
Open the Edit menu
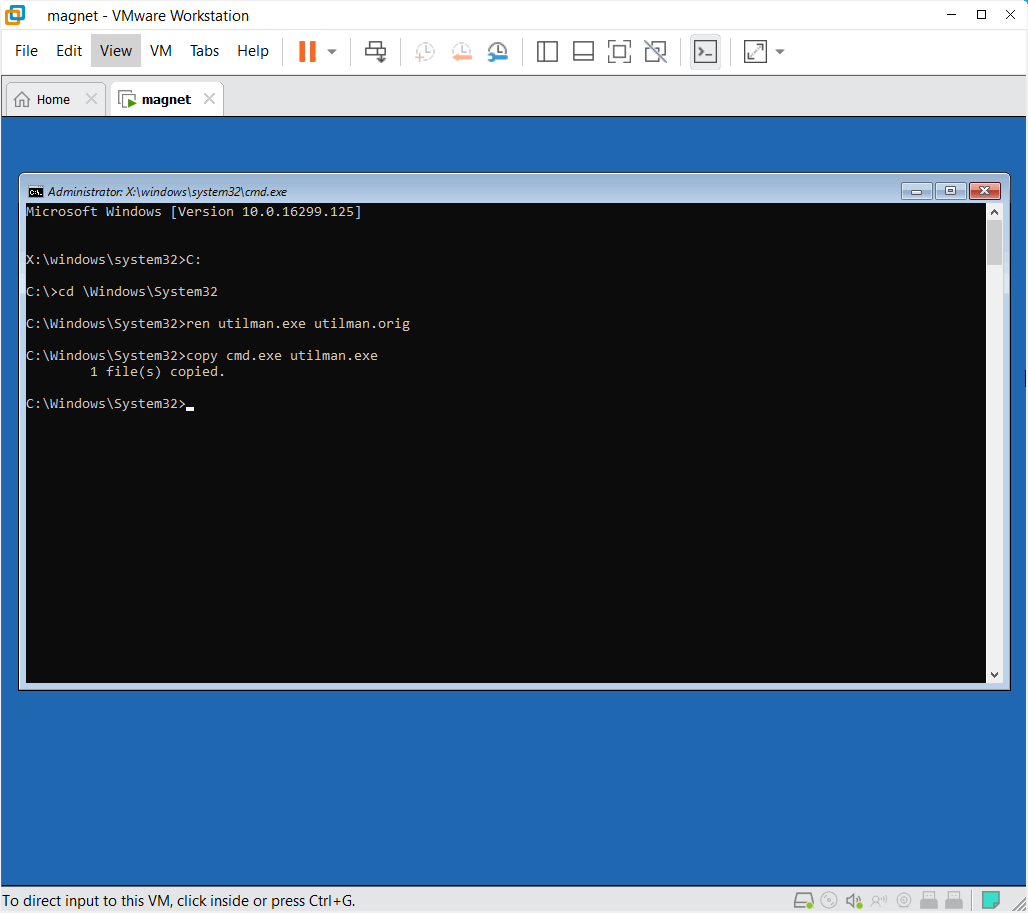(x=69, y=50)
